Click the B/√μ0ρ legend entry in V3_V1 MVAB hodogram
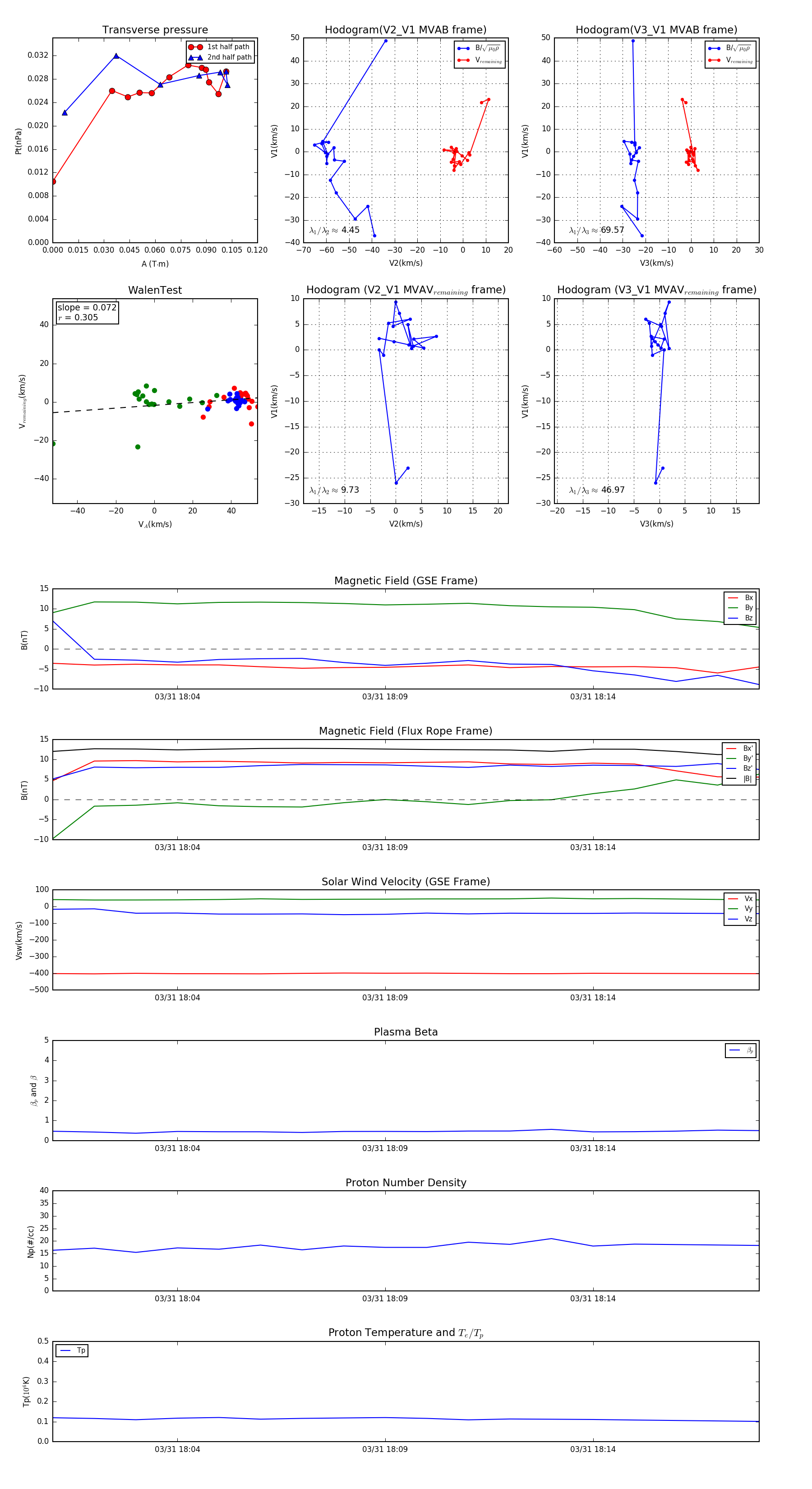 pos(730,48)
